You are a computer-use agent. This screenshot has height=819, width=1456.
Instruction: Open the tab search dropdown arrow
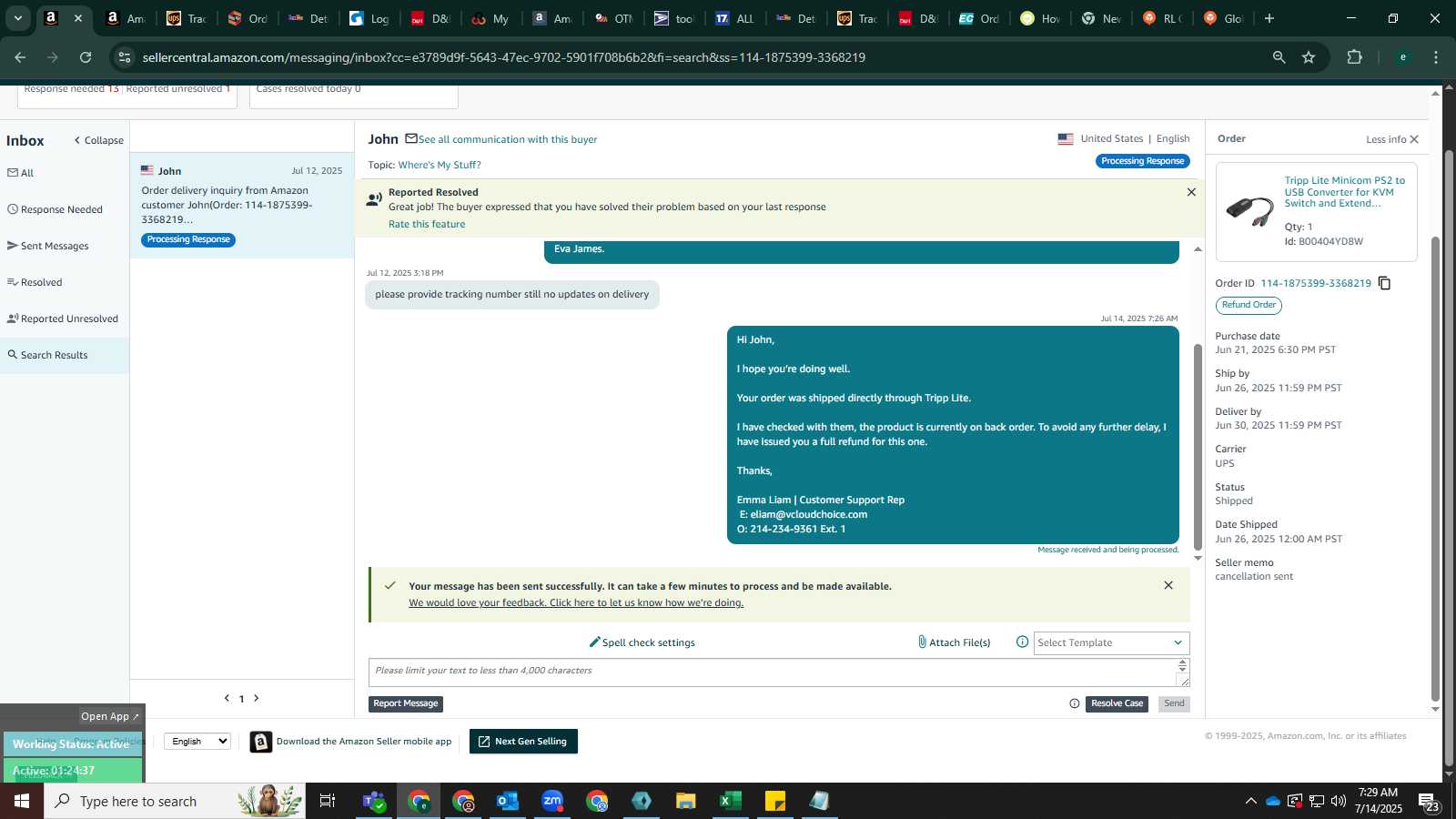(17, 18)
